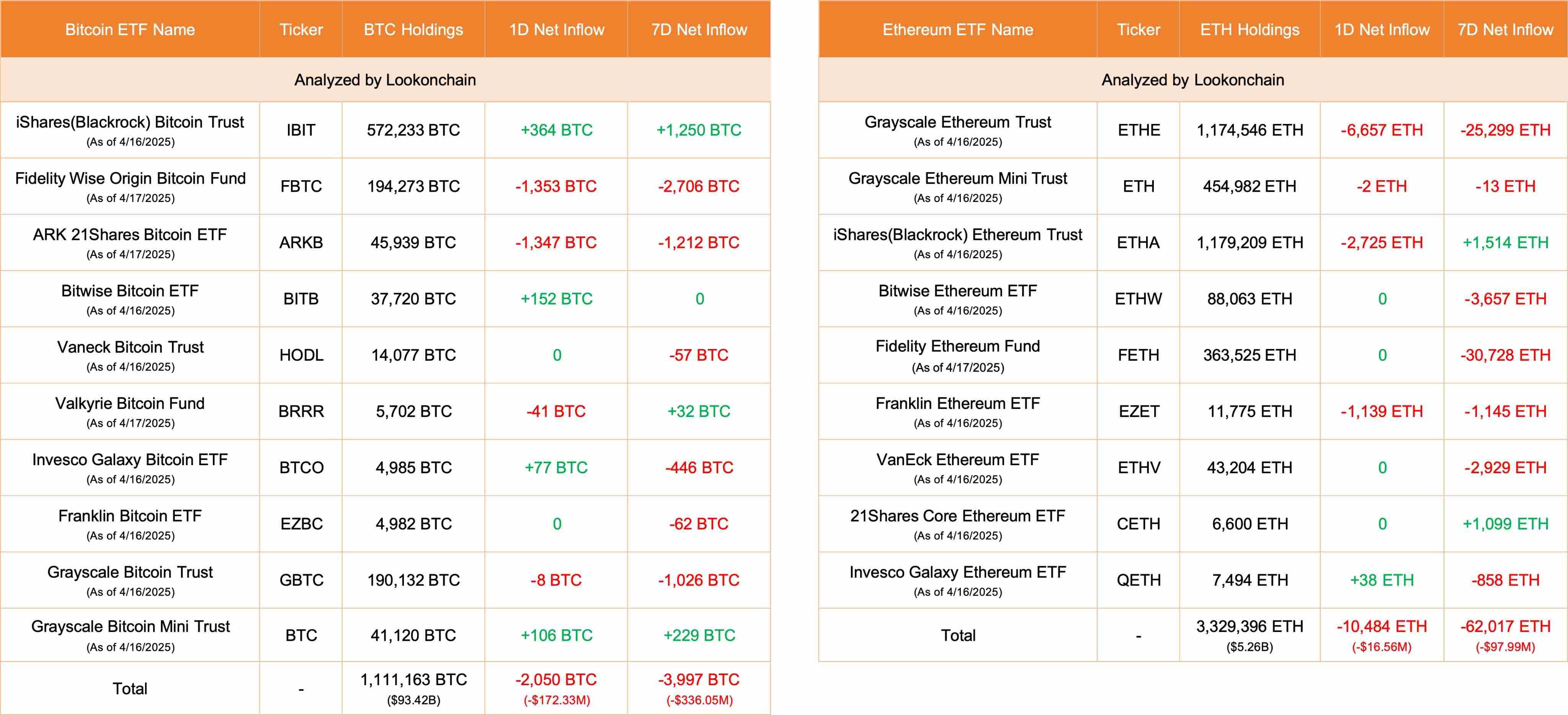This screenshot has height=715, width=1568.
Task: Click the '-30,728 ETH' 7D inflow cell
Action: 1505,355
